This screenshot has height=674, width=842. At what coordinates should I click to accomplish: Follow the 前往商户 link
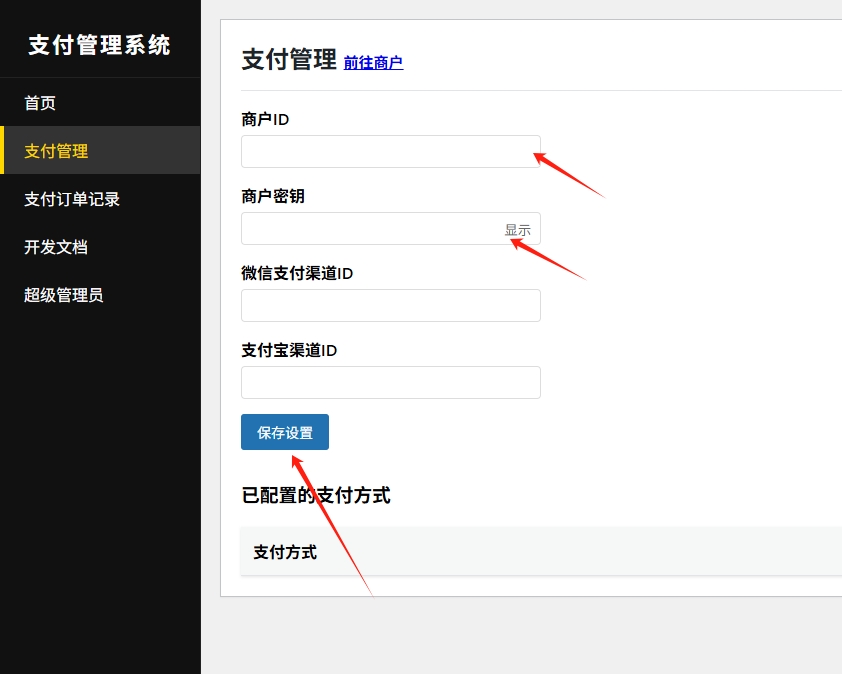pyautogui.click(x=373, y=63)
